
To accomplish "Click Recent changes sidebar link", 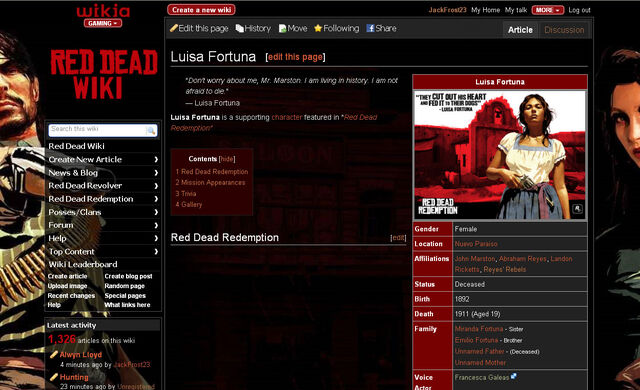I will click(71, 296).
